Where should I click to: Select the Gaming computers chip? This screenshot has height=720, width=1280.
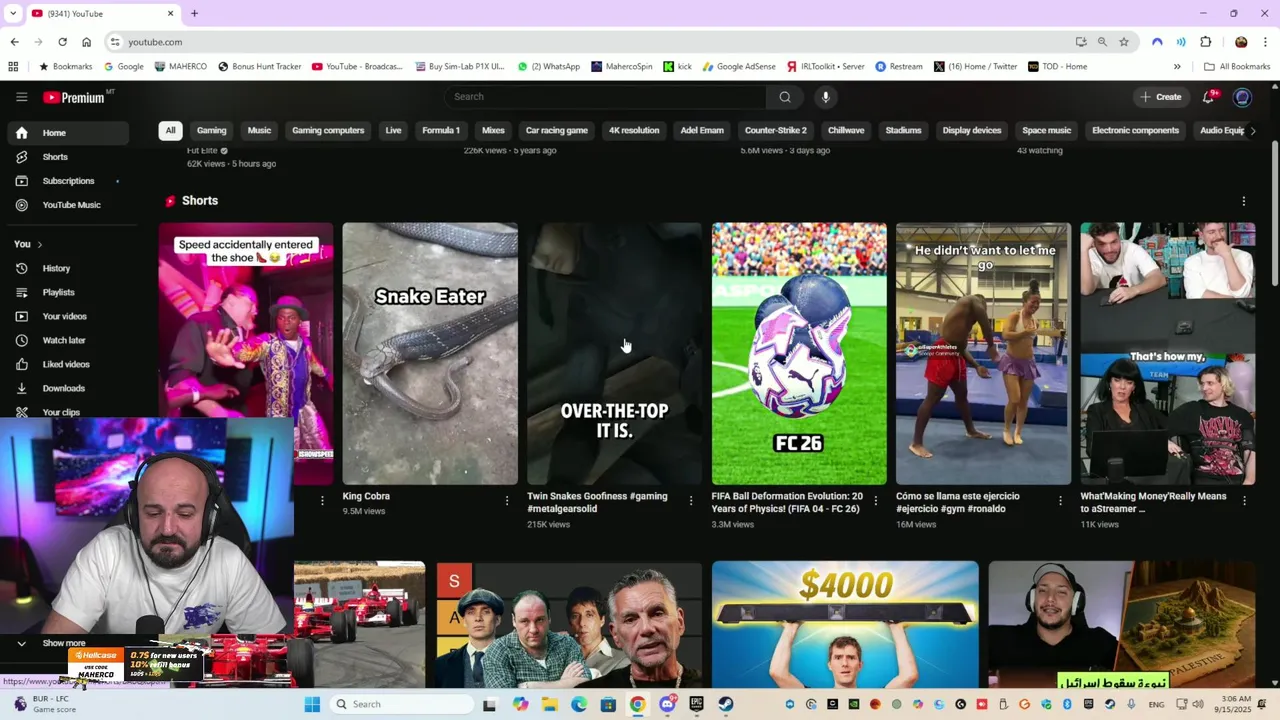coord(328,131)
